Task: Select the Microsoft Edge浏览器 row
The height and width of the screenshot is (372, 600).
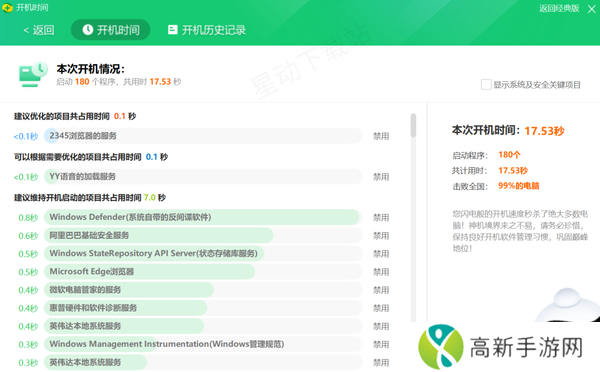Action: click(x=203, y=271)
